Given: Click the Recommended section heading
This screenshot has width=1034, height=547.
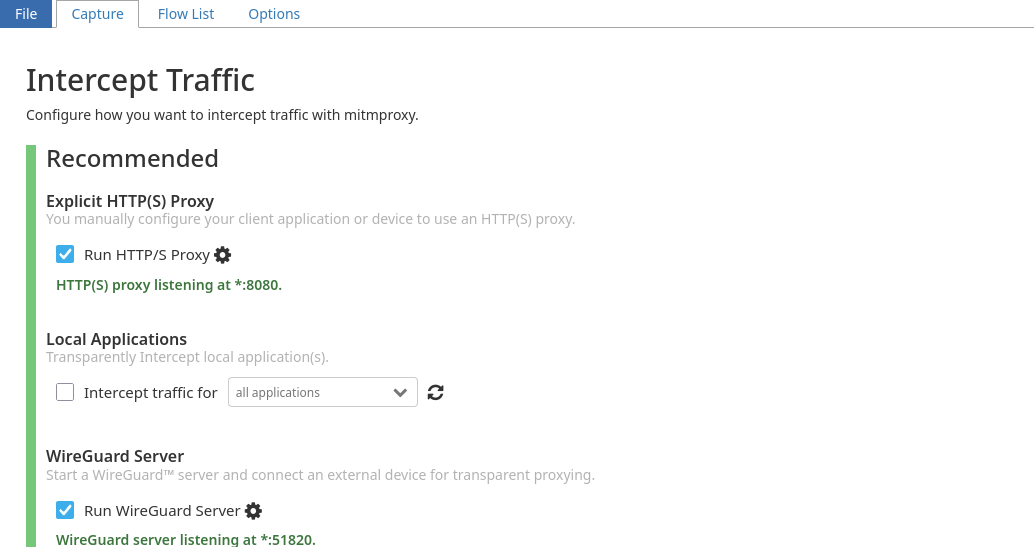Looking at the screenshot, I should pos(133,159).
